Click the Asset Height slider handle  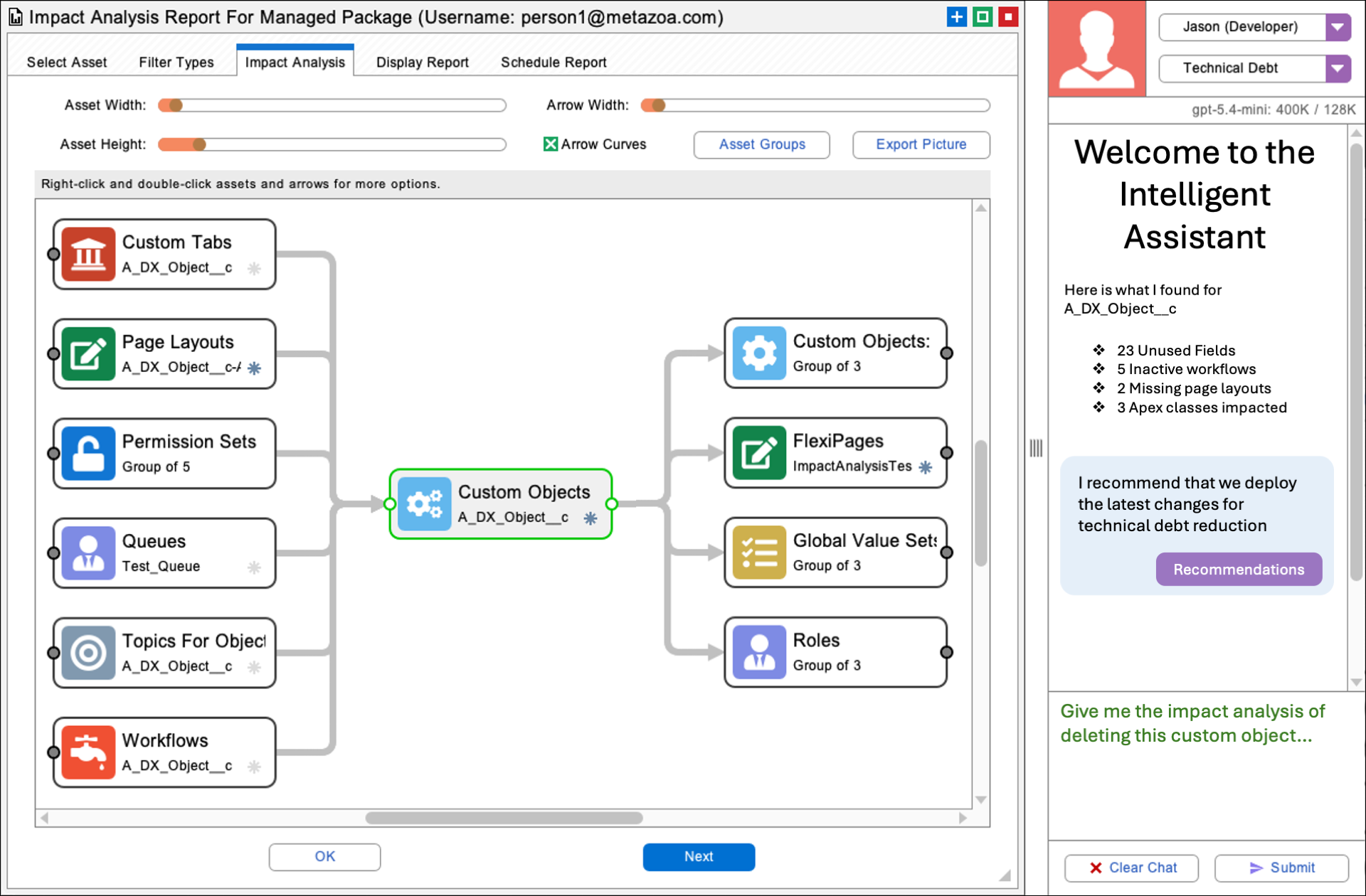click(x=199, y=144)
